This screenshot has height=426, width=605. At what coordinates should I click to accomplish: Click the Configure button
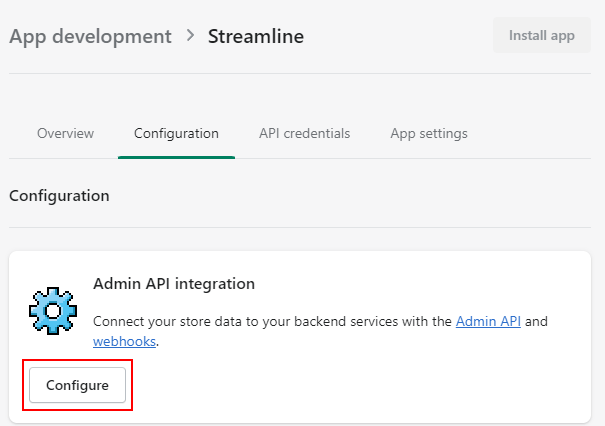[77, 385]
